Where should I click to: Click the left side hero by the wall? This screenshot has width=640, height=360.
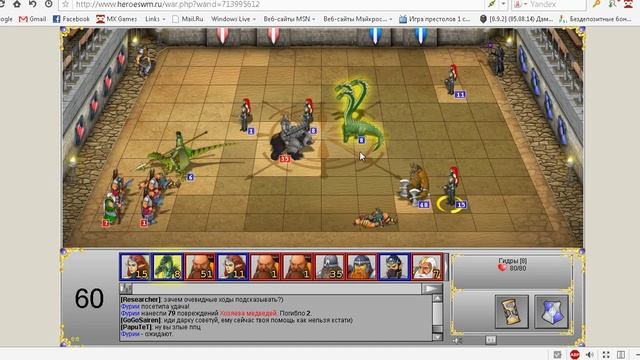[144, 62]
